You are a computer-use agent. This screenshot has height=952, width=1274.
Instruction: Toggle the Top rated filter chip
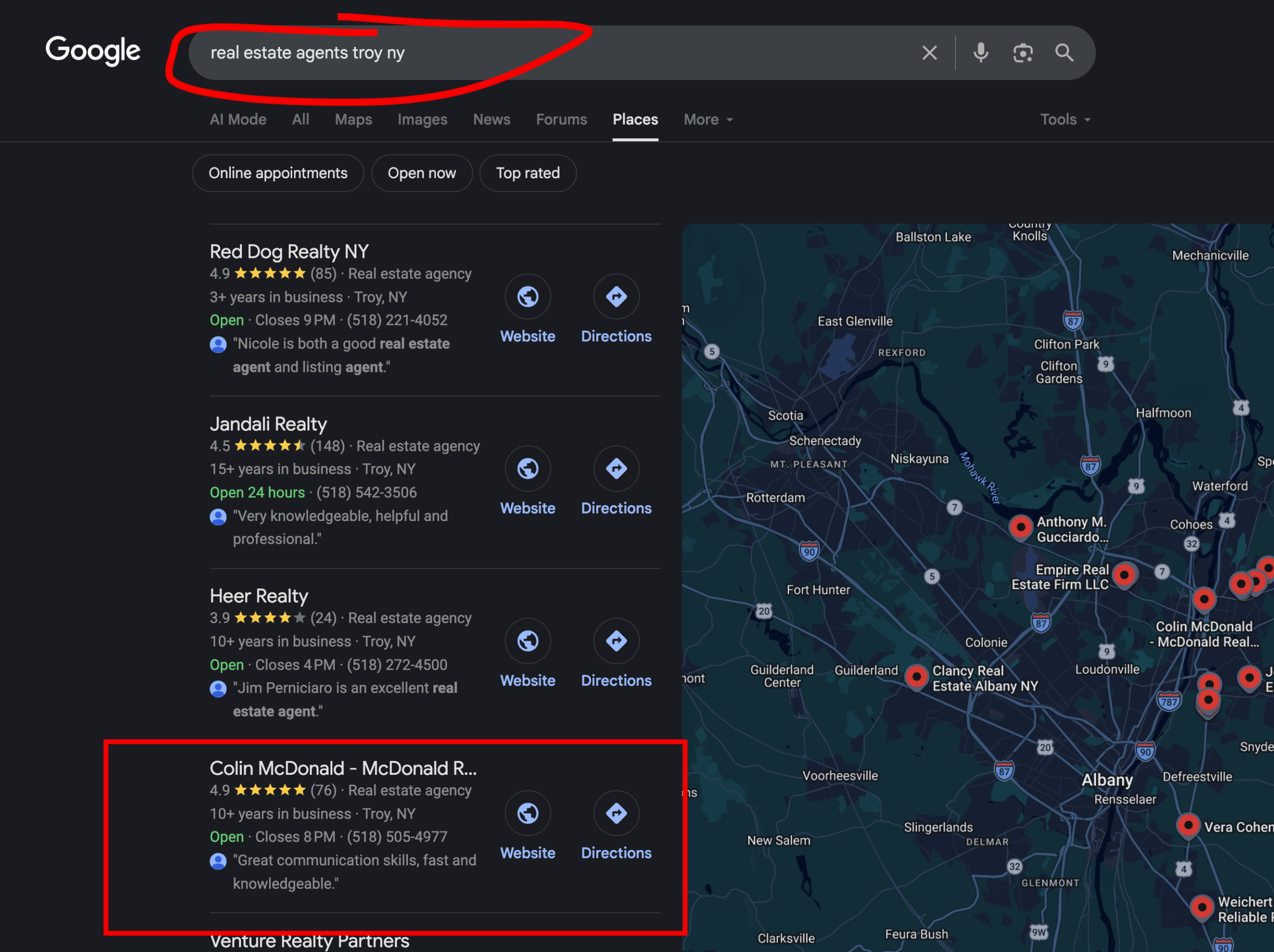[x=528, y=173]
